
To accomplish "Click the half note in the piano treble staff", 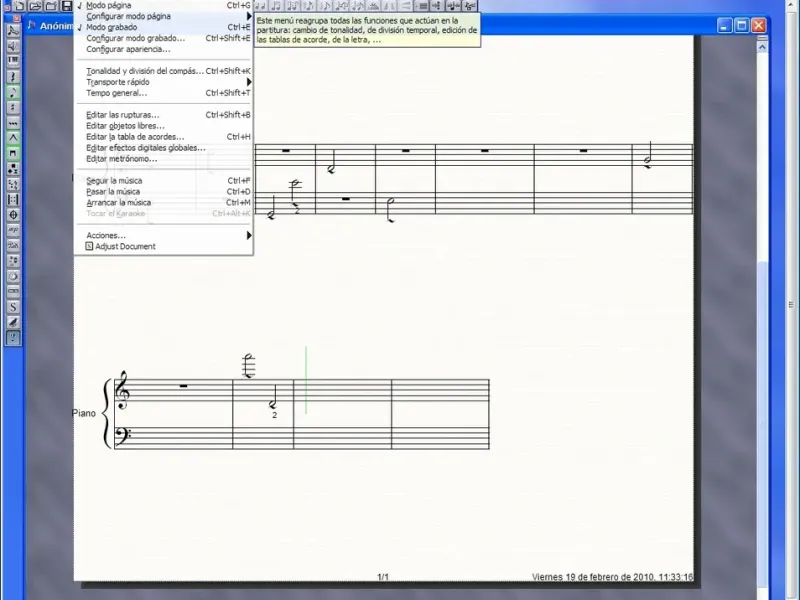I will pyautogui.click(x=273, y=397).
